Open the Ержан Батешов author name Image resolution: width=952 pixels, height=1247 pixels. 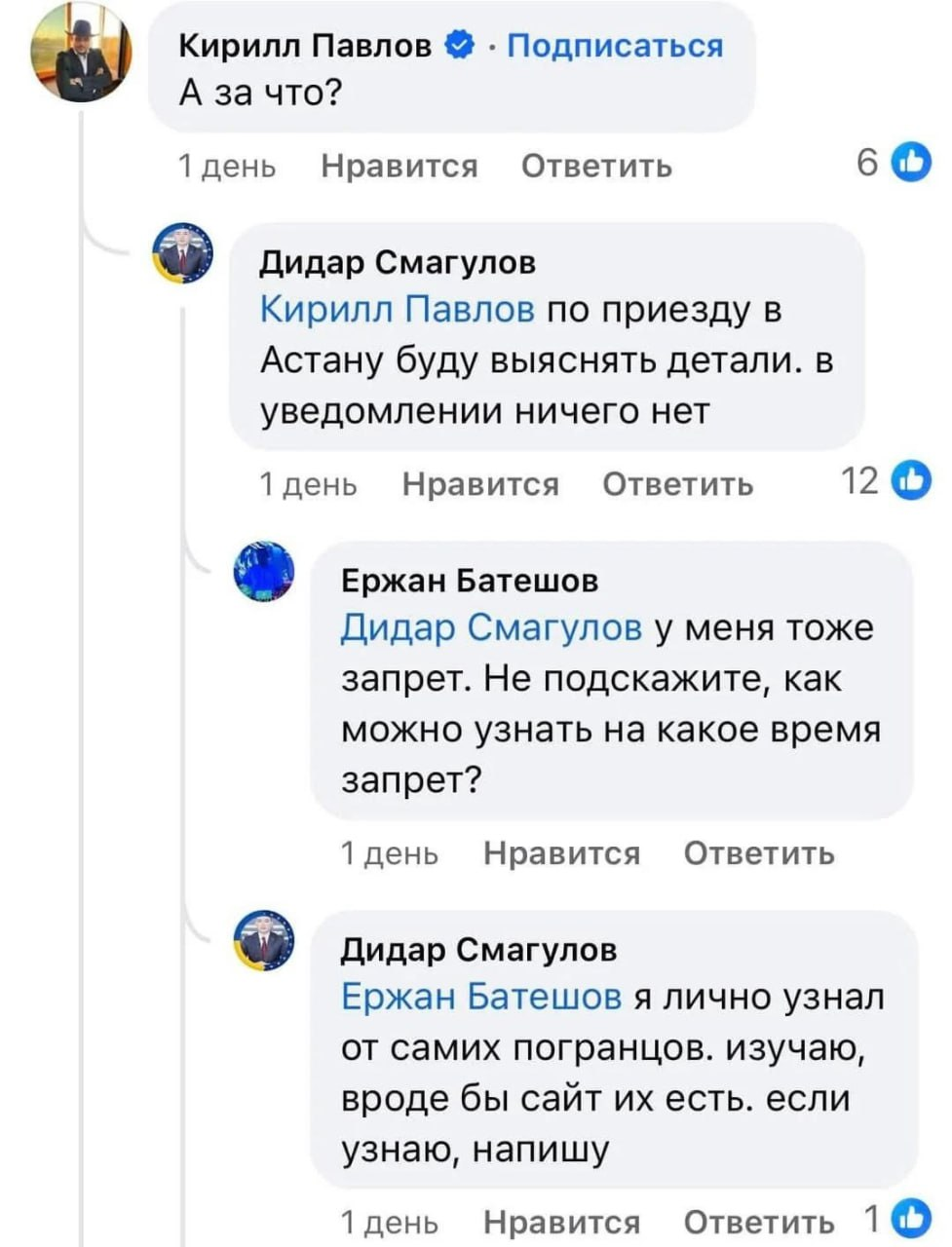[470, 581]
